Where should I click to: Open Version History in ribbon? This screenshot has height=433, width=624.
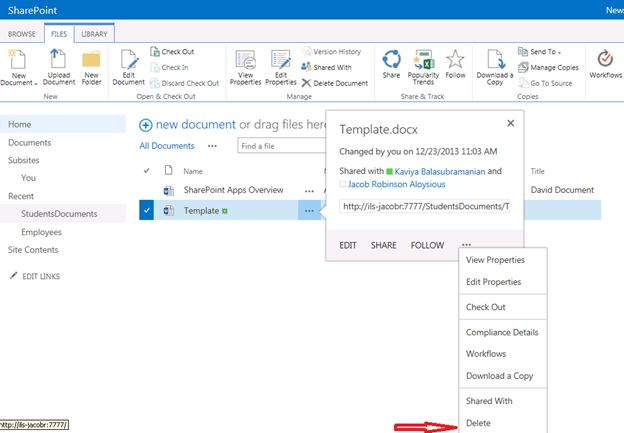[x=332, y=52]
